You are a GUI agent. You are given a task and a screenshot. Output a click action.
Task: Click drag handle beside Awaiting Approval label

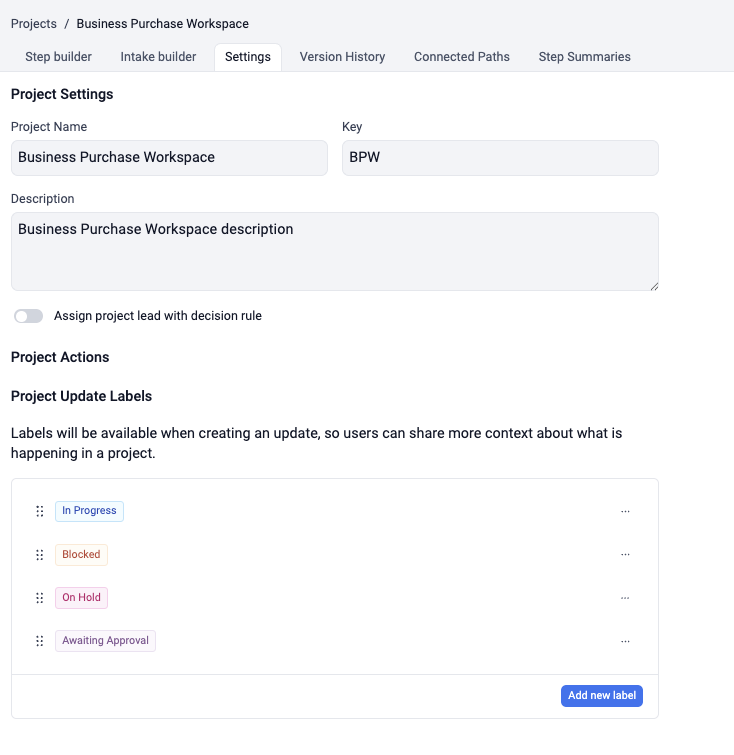(x=40, y=641)
